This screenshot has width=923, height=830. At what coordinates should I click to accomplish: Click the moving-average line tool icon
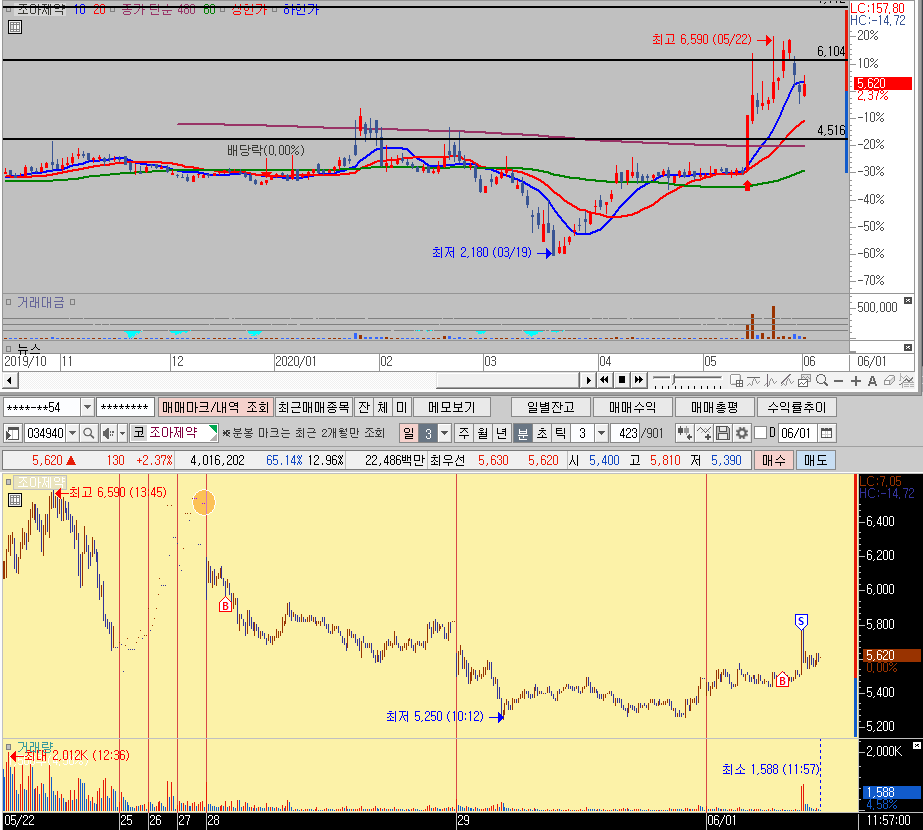[753, 381]
